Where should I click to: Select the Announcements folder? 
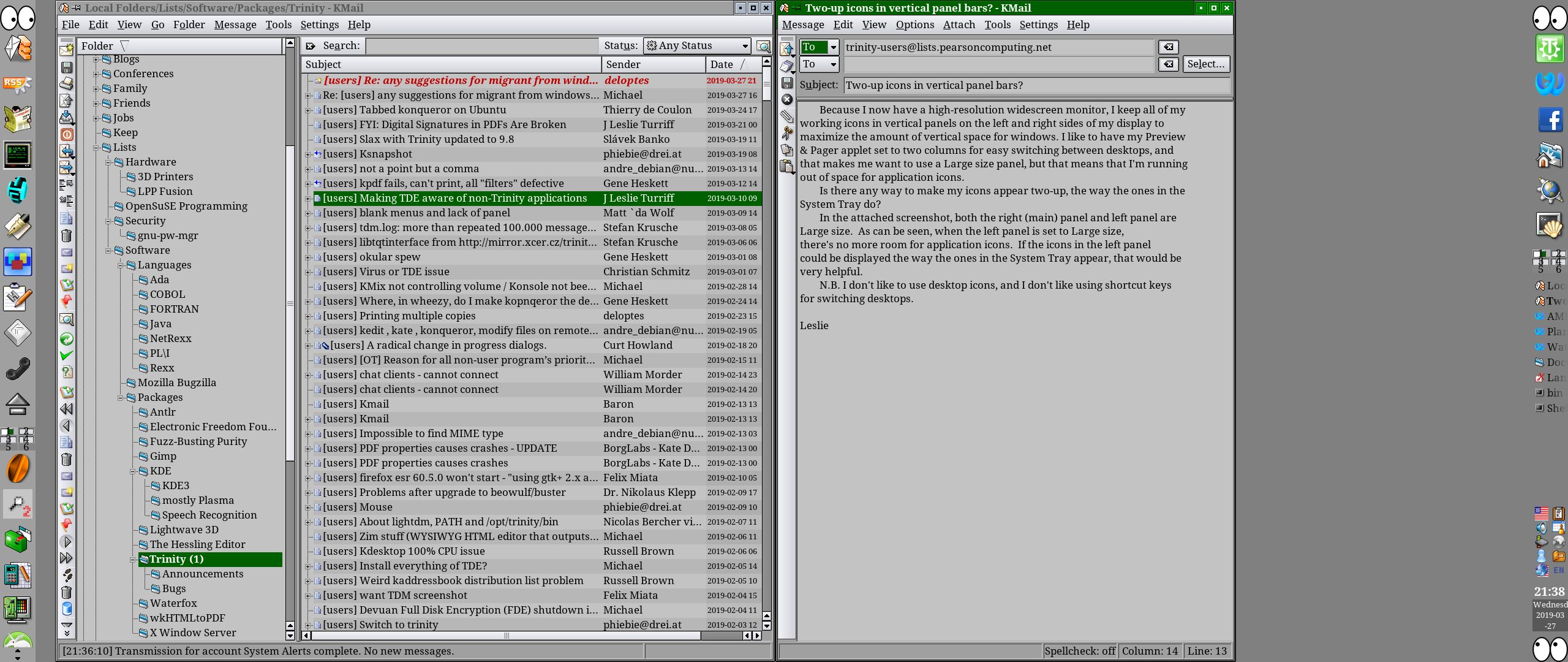tap(202, 574)
